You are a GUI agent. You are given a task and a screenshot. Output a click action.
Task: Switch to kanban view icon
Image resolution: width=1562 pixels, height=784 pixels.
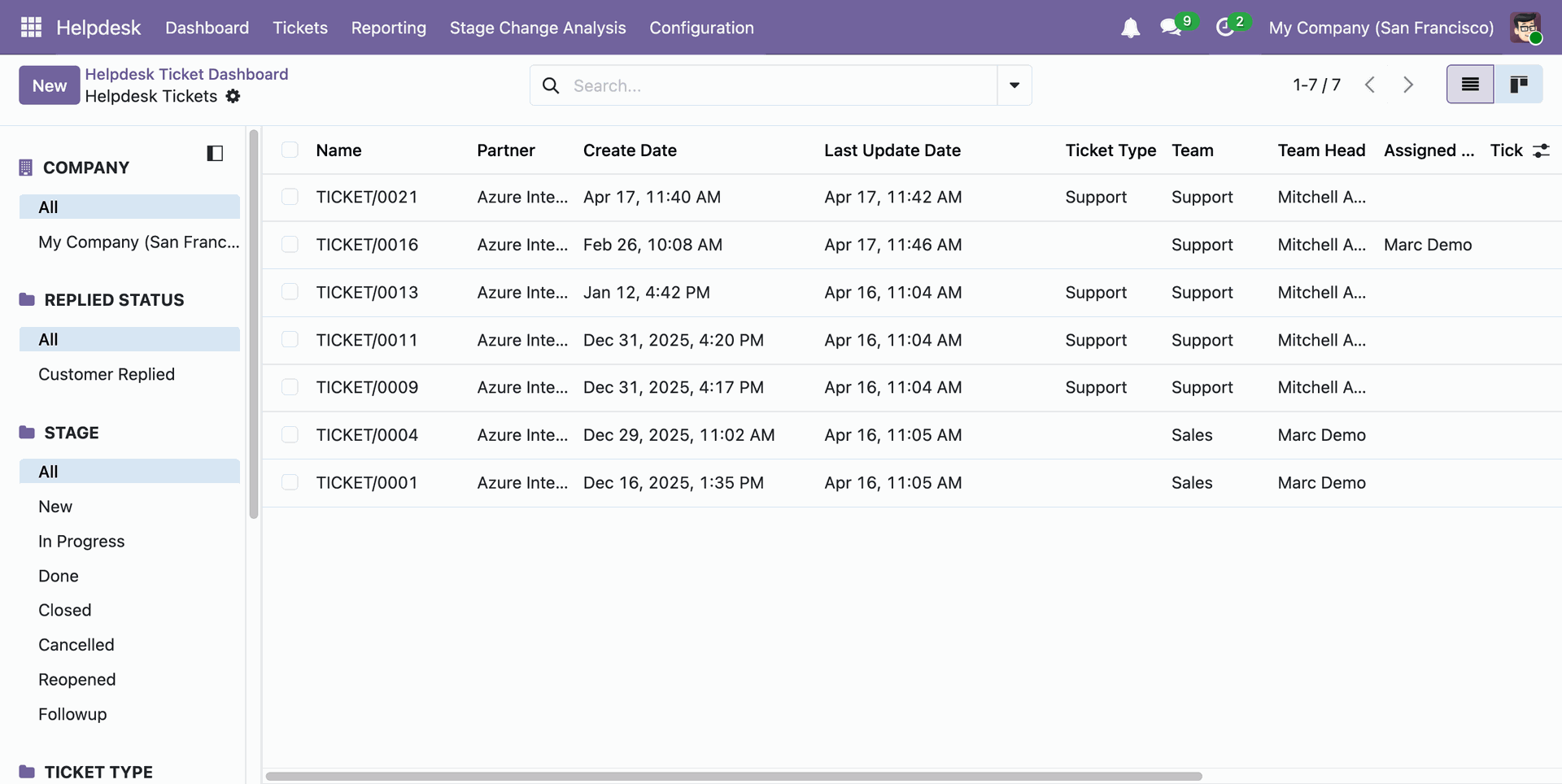1518,85
